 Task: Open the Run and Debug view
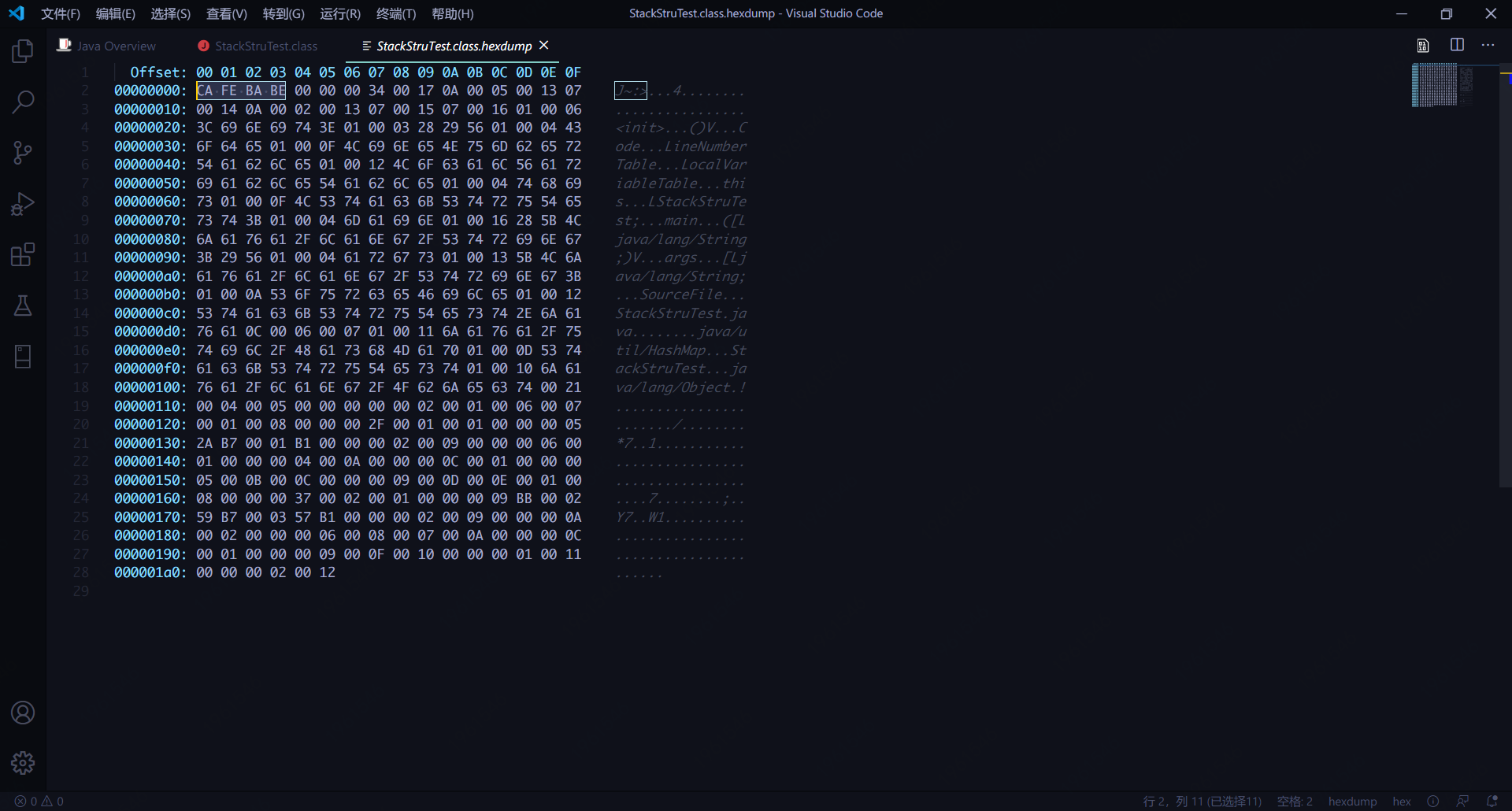pos(23,204)
